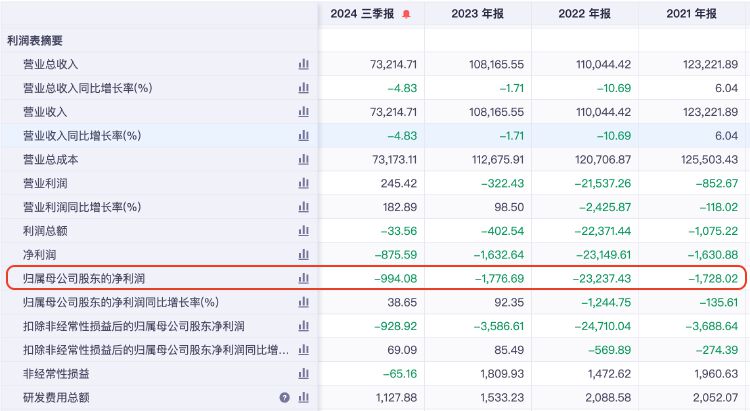Select the 2023 年报 column header
The image size is (750, 411).
point(477,14)
